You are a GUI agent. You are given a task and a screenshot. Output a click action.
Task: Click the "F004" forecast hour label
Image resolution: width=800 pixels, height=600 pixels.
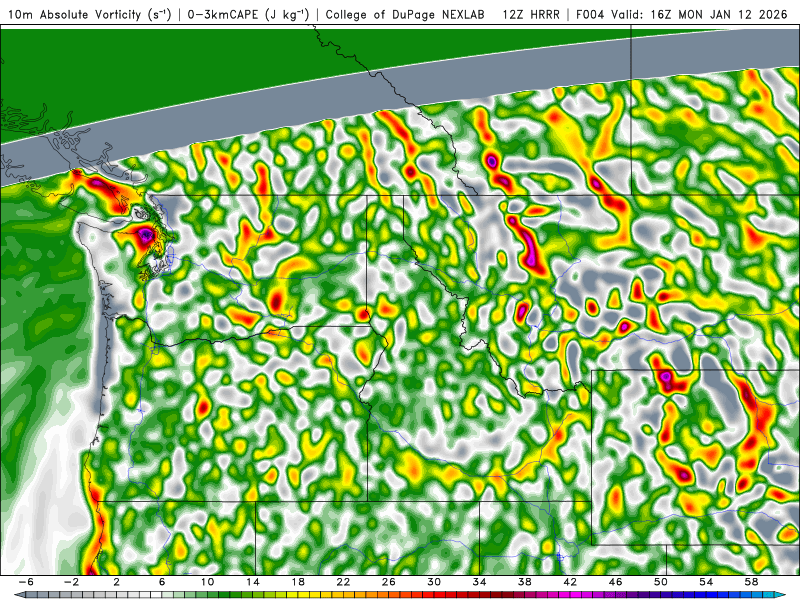[591, 14]
